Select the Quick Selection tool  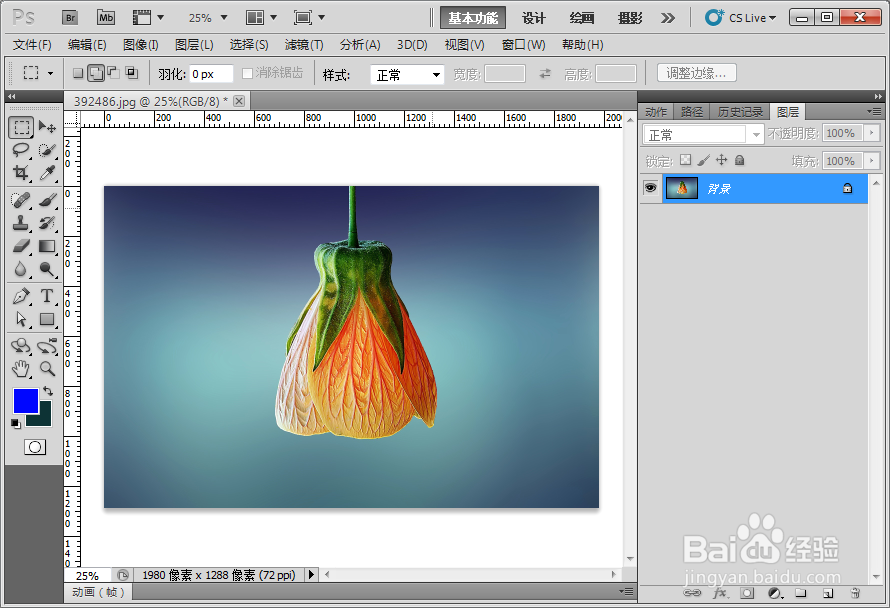click(x=48, y=150)
